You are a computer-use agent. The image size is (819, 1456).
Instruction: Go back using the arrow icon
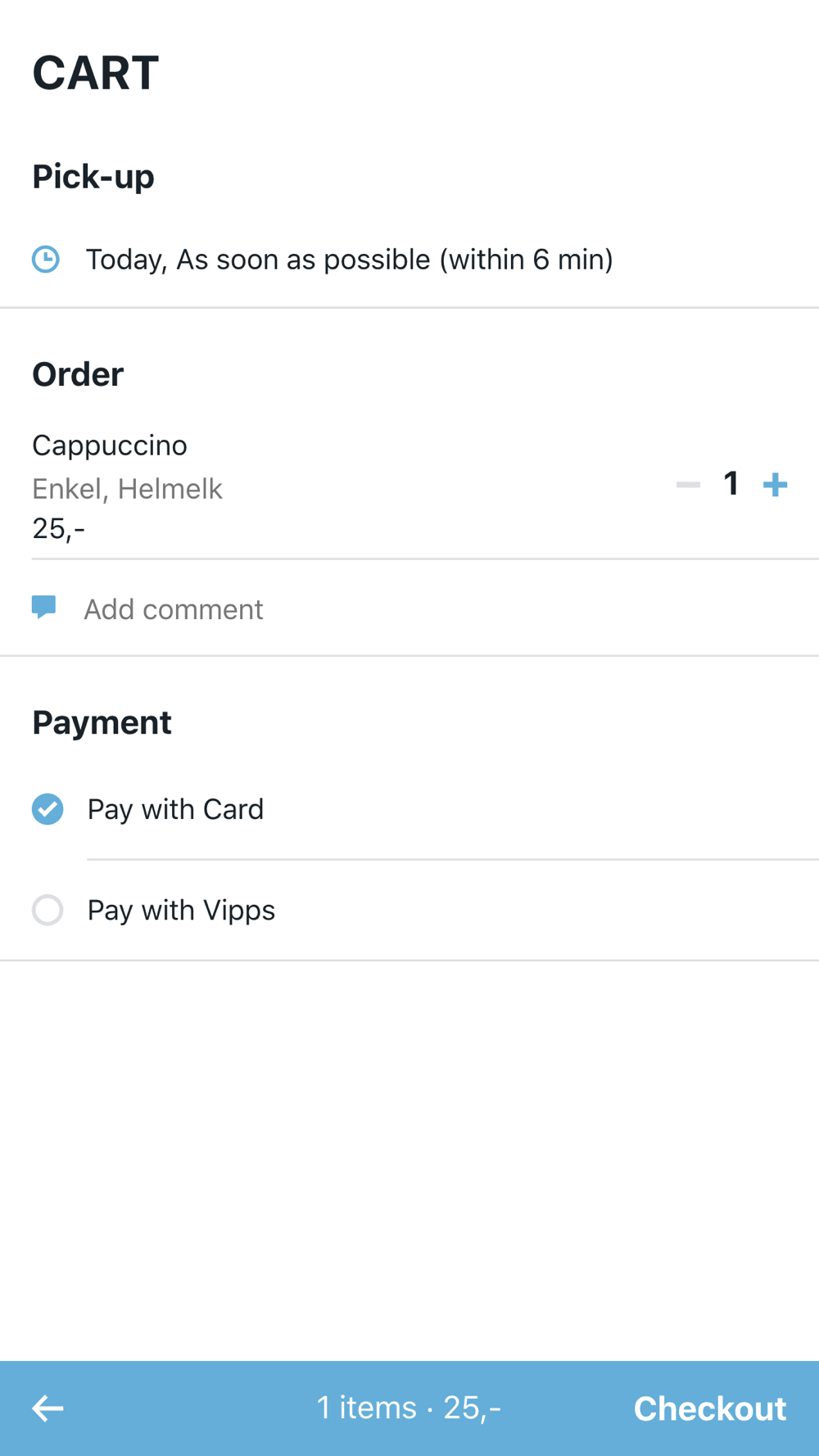point(48,1409)
